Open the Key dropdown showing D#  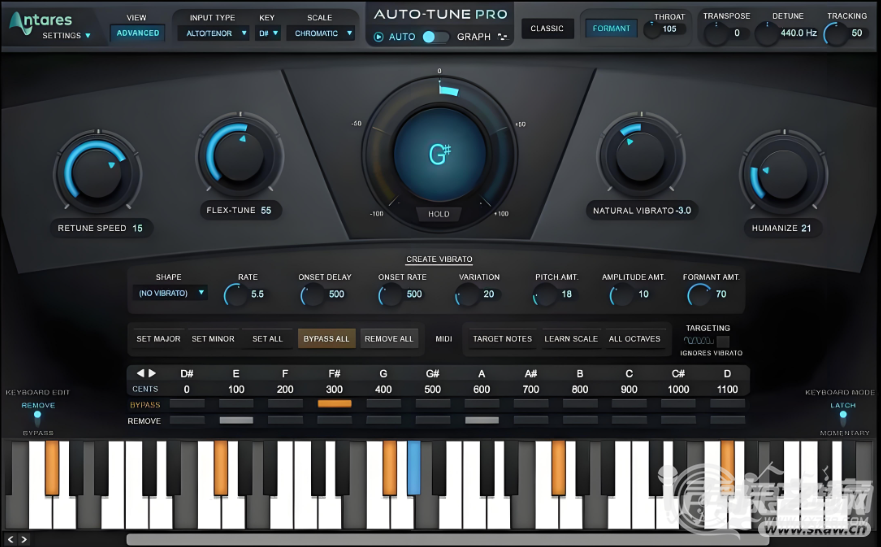pos(268,33)
